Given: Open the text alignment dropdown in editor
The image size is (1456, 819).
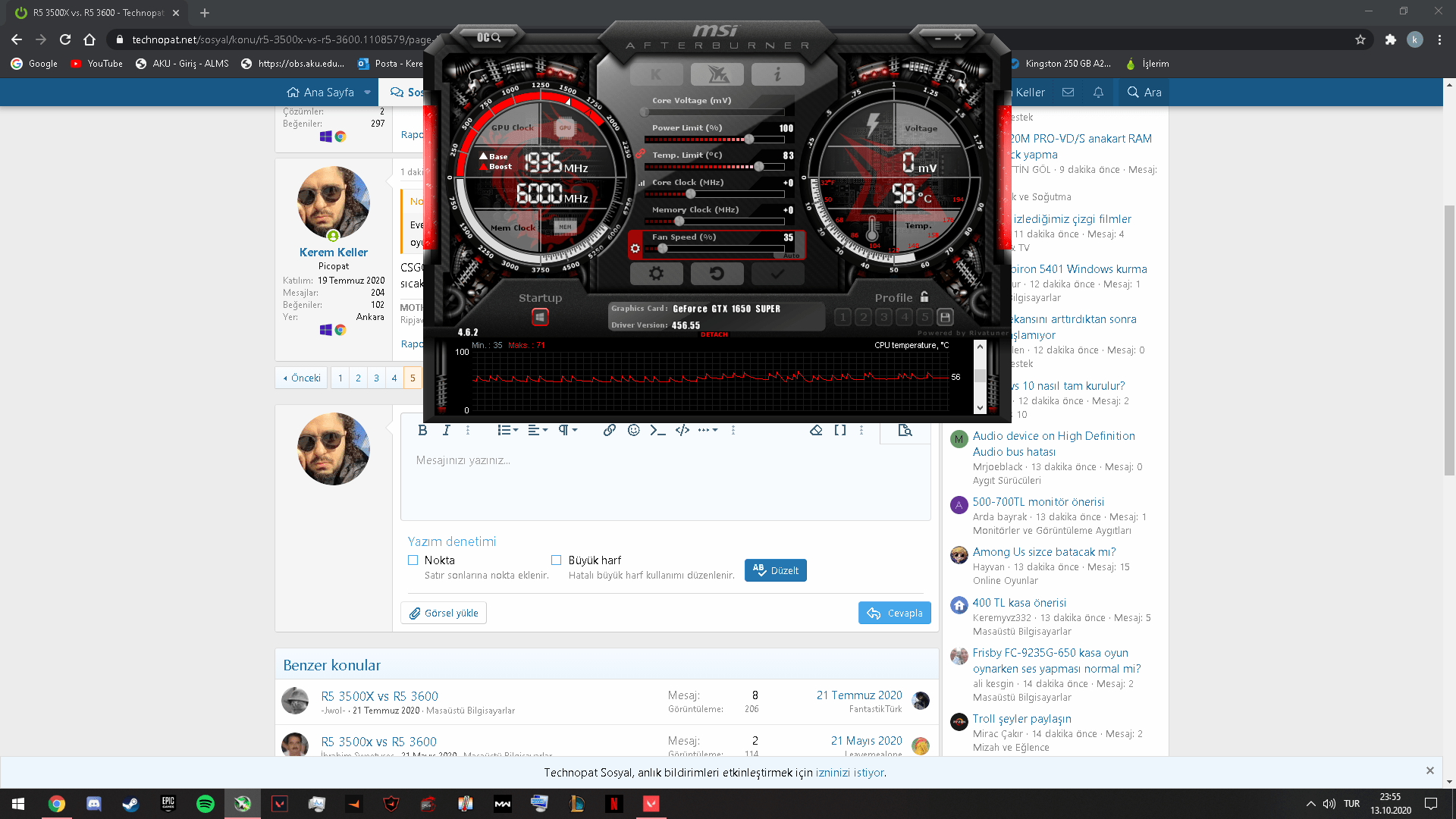Looking at the screenshot, I should pyautogui.click(x=538, y=430).
